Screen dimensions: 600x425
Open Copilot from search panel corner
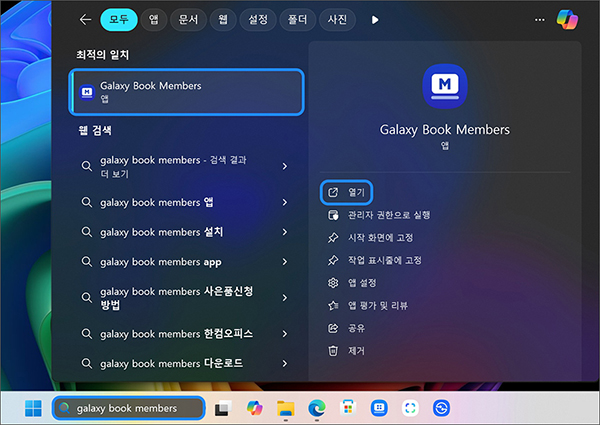point(567,20)
